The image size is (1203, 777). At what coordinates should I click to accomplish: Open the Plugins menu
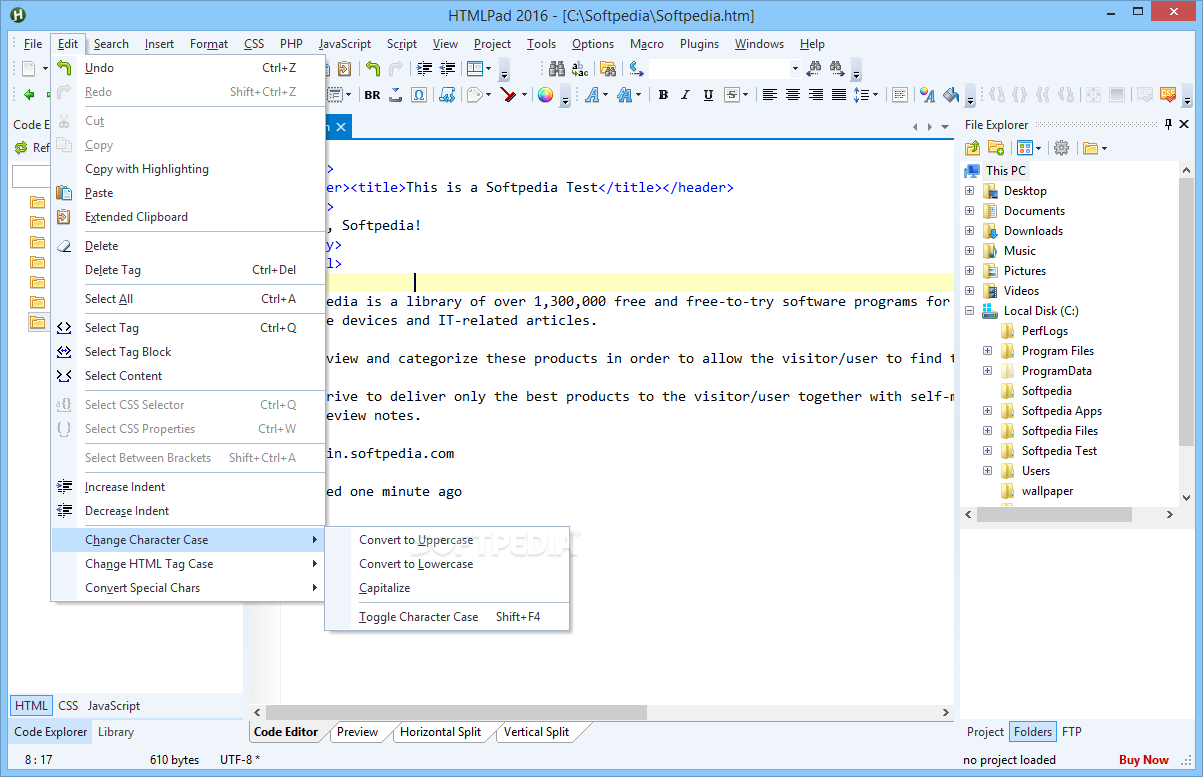click(699, 44)
